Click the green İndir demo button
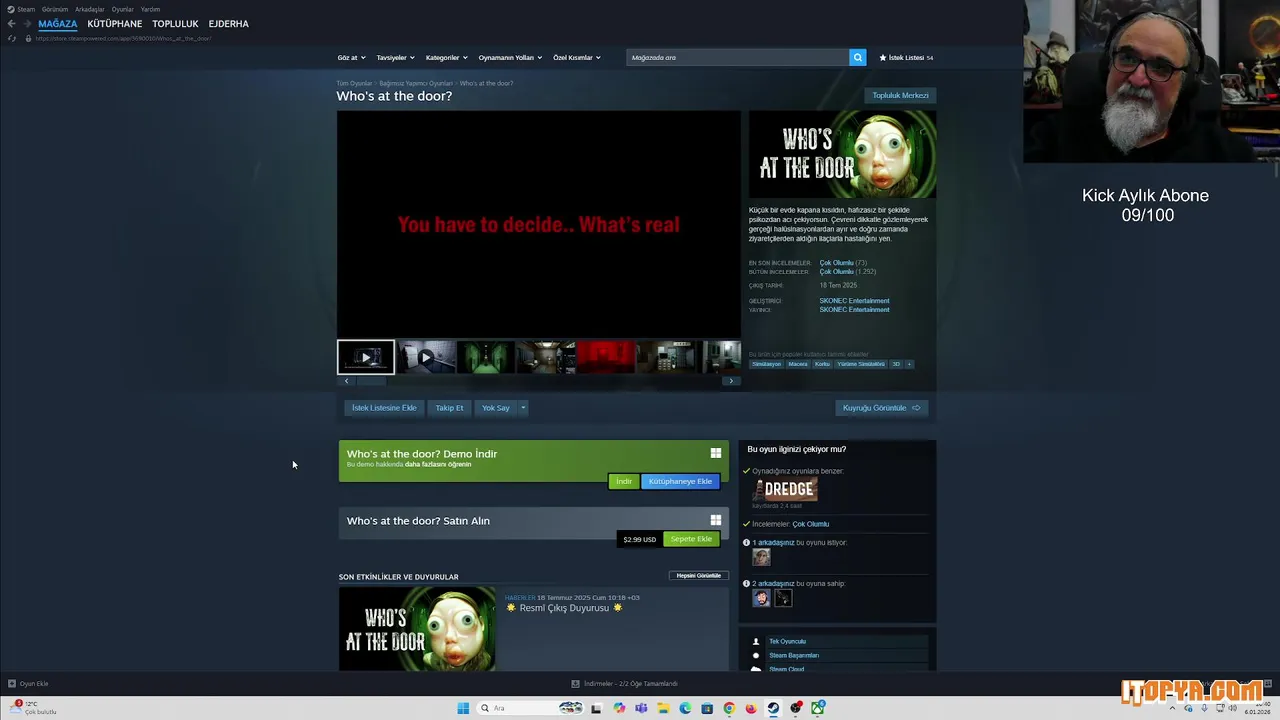This screenshot has height=720, width=1280. click(x=624, y=482)
